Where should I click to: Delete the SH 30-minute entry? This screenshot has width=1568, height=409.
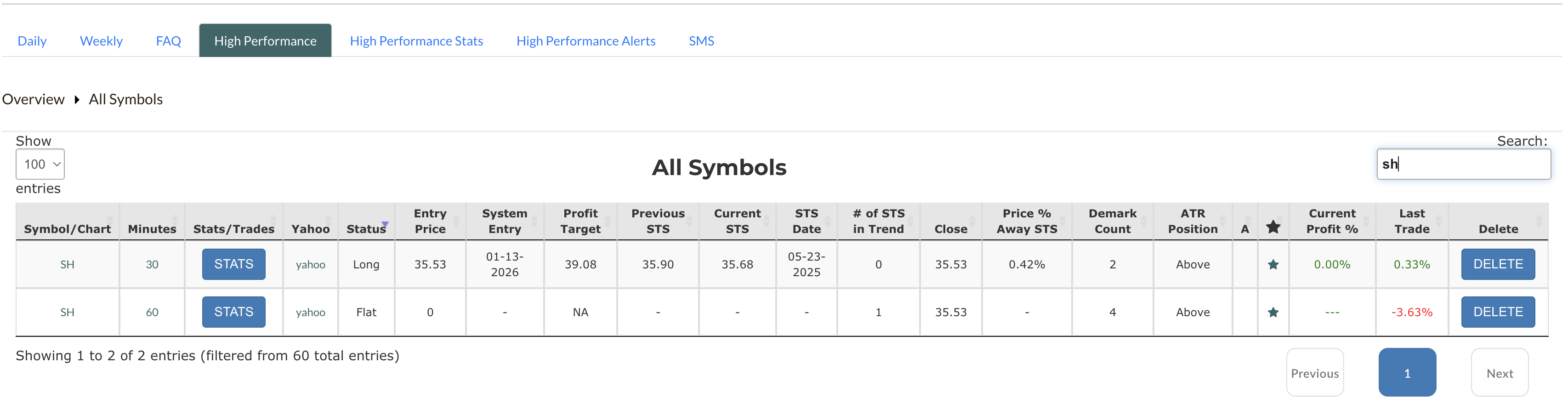(x=1497, y=264)
